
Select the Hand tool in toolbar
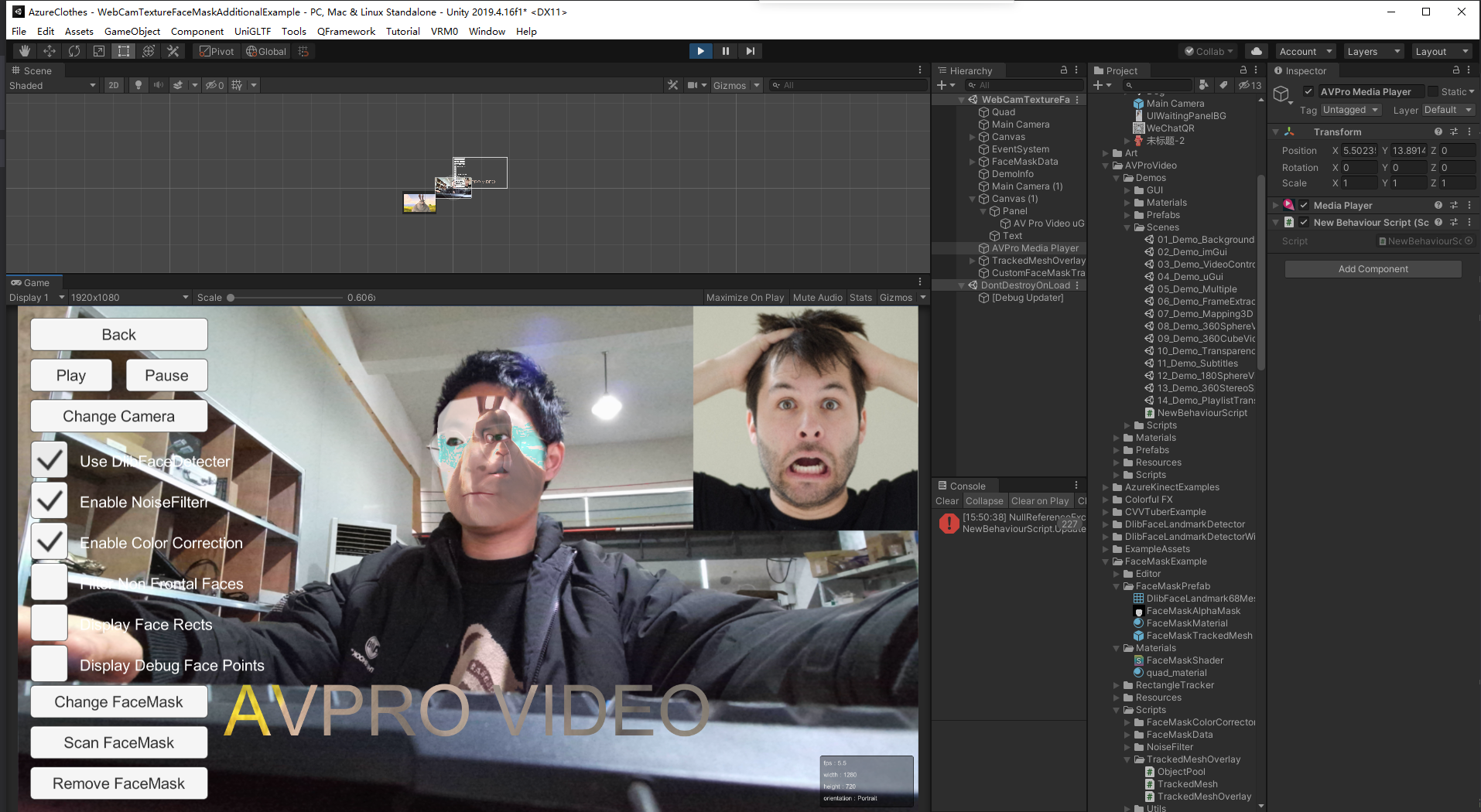click(25, 51)
